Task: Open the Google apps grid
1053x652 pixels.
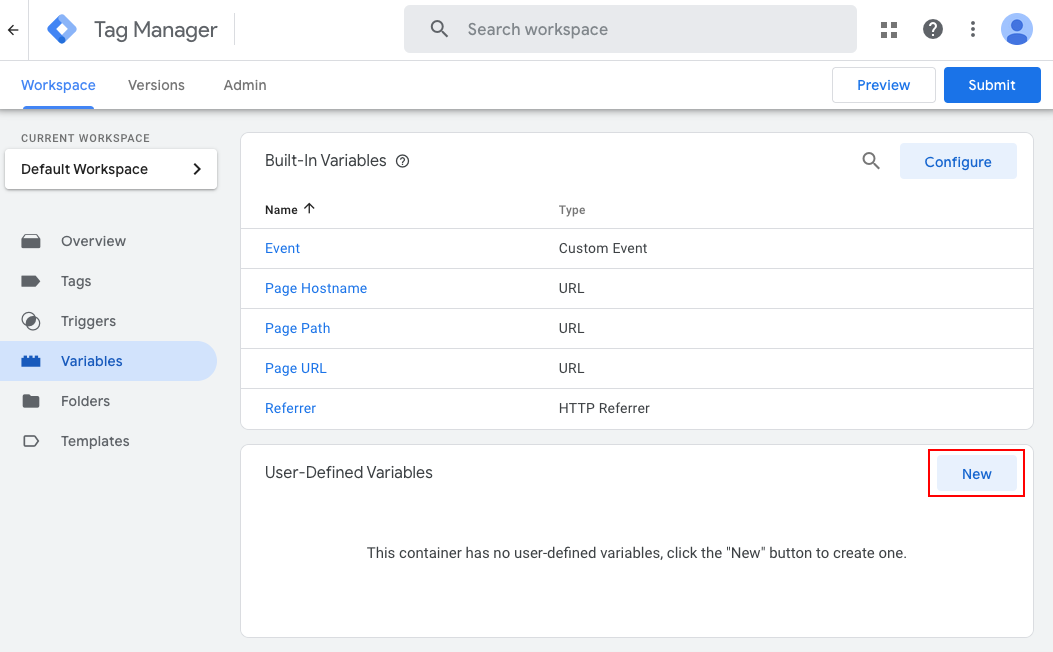Action: 889,30
